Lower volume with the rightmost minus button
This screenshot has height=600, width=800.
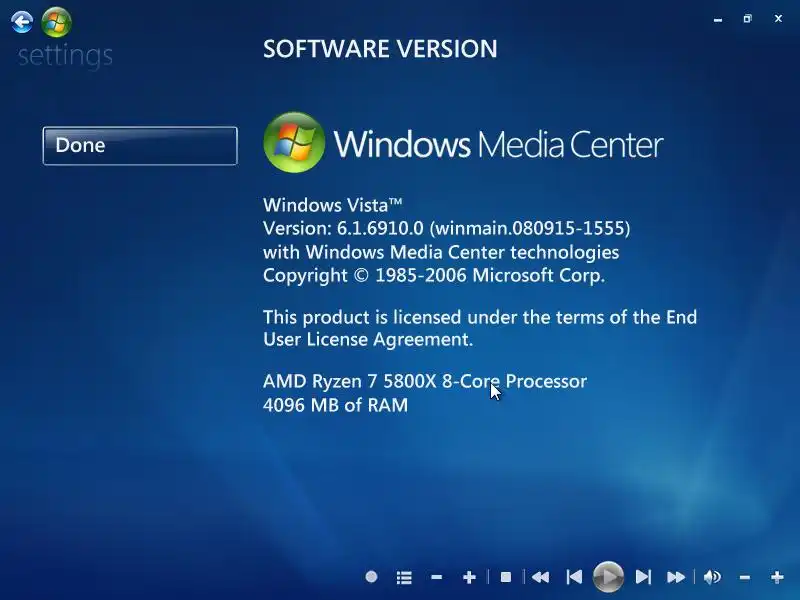coord(745,577)
